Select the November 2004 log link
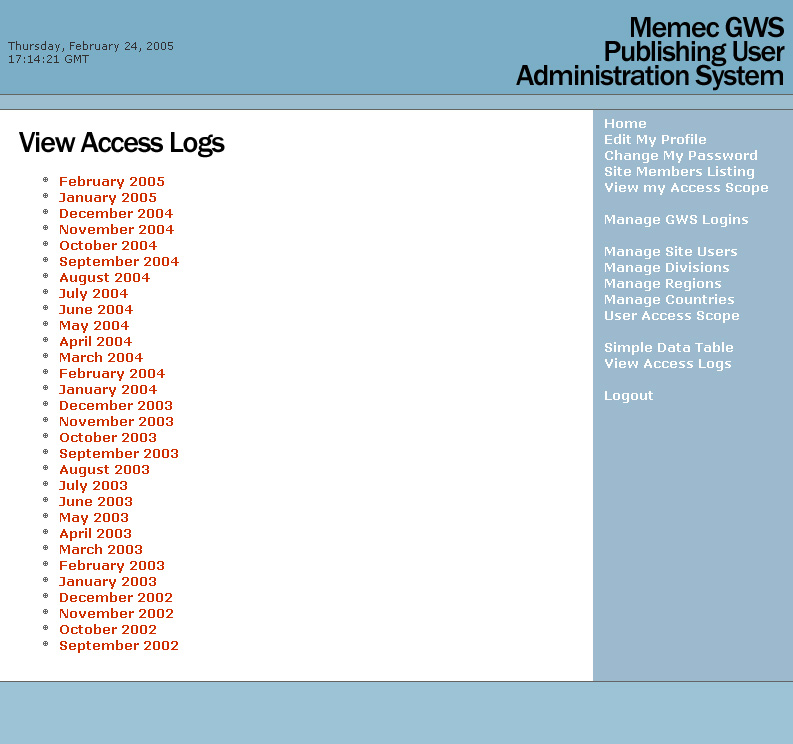Screen dimensions: 793x744 click(x=116, y=229)
